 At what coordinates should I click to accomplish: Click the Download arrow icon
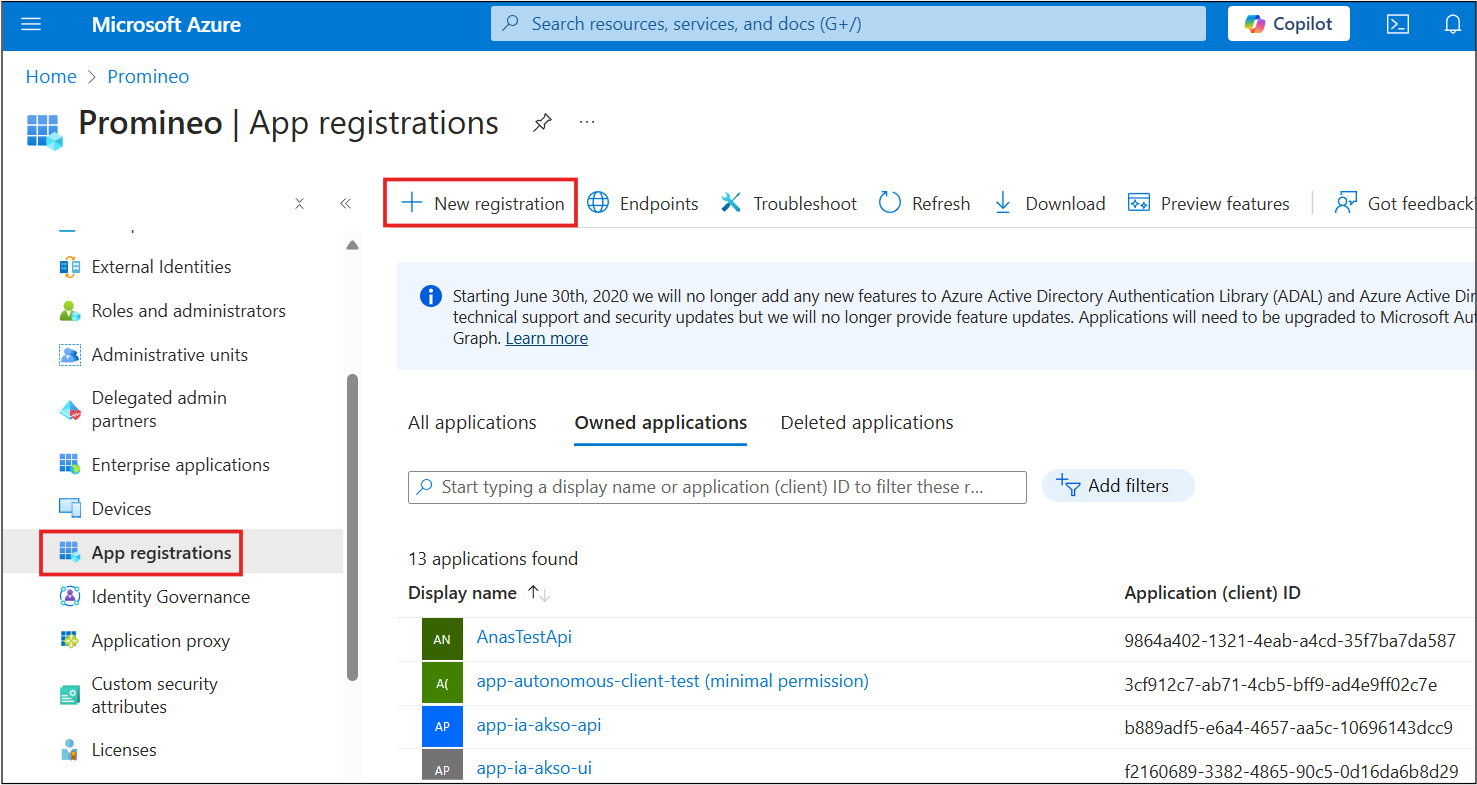coord(1003,203)
